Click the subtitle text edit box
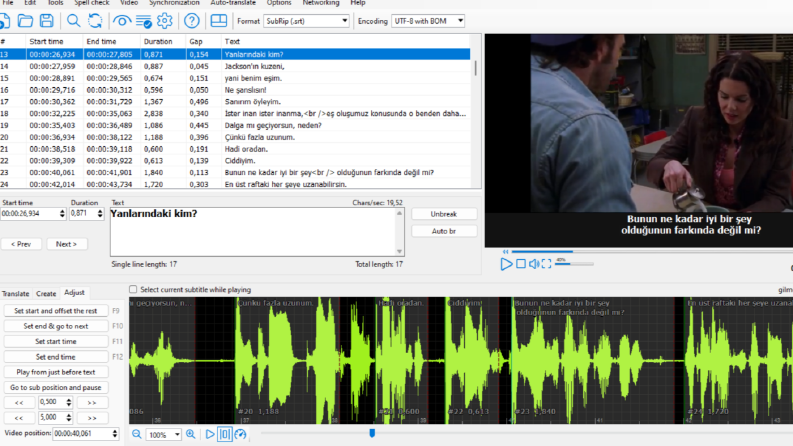The width and height of the screenshot is (793, 446). point(257,232)
